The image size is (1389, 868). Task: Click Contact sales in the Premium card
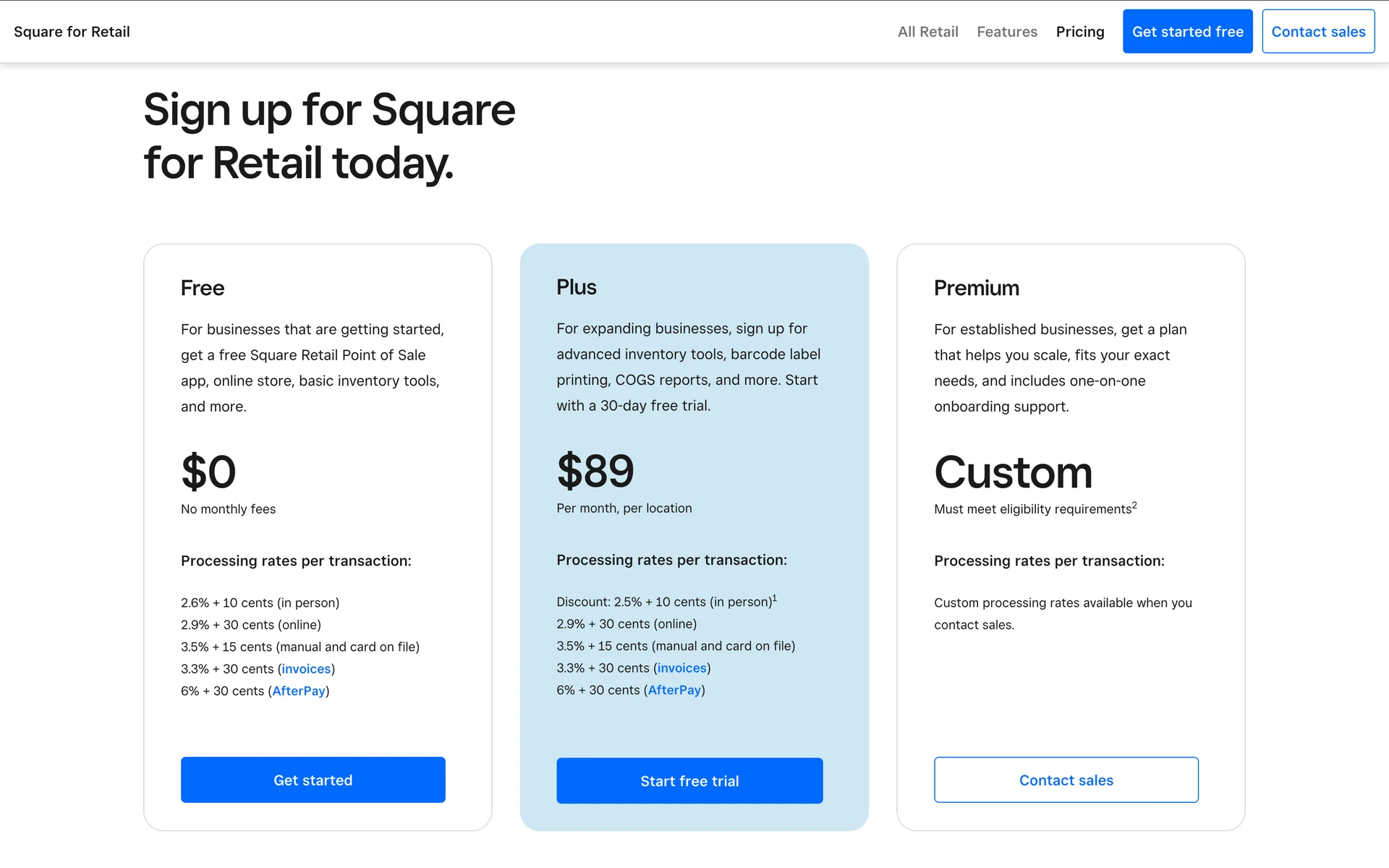1066,780
